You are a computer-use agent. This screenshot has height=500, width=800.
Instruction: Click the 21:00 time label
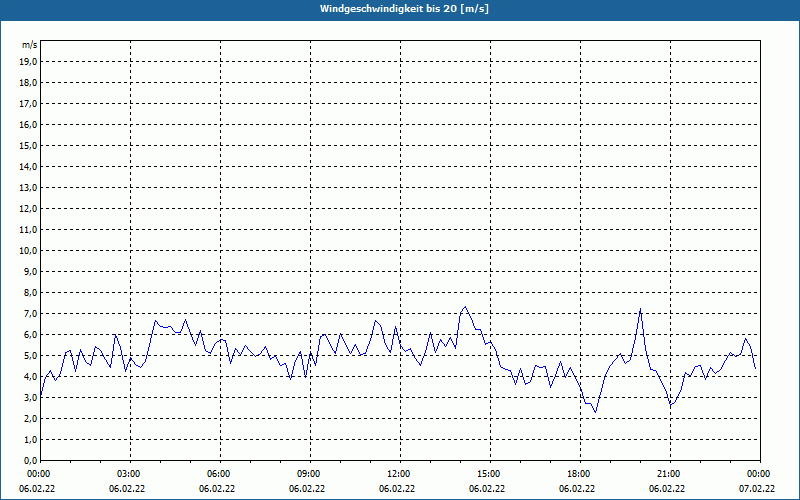point(670,474)
